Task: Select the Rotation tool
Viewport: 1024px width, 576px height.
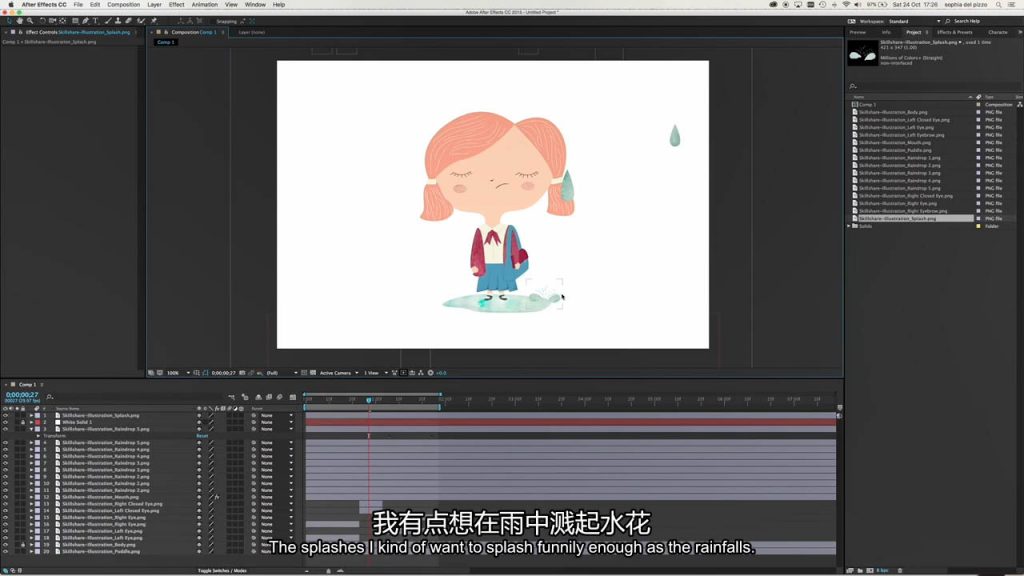Action: tap(42, 21)
